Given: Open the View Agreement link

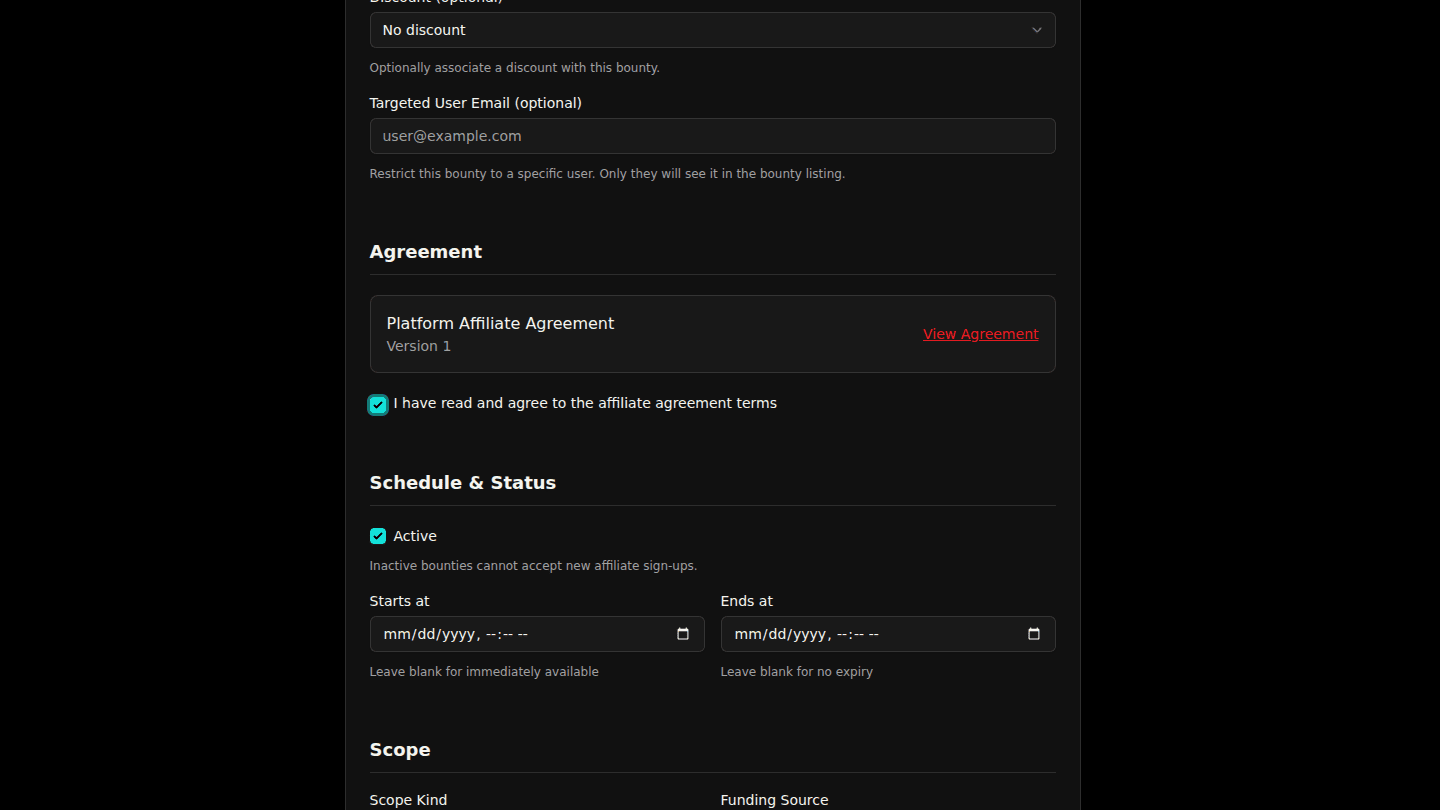Looking at the screenshot, I should coord(980,334).
